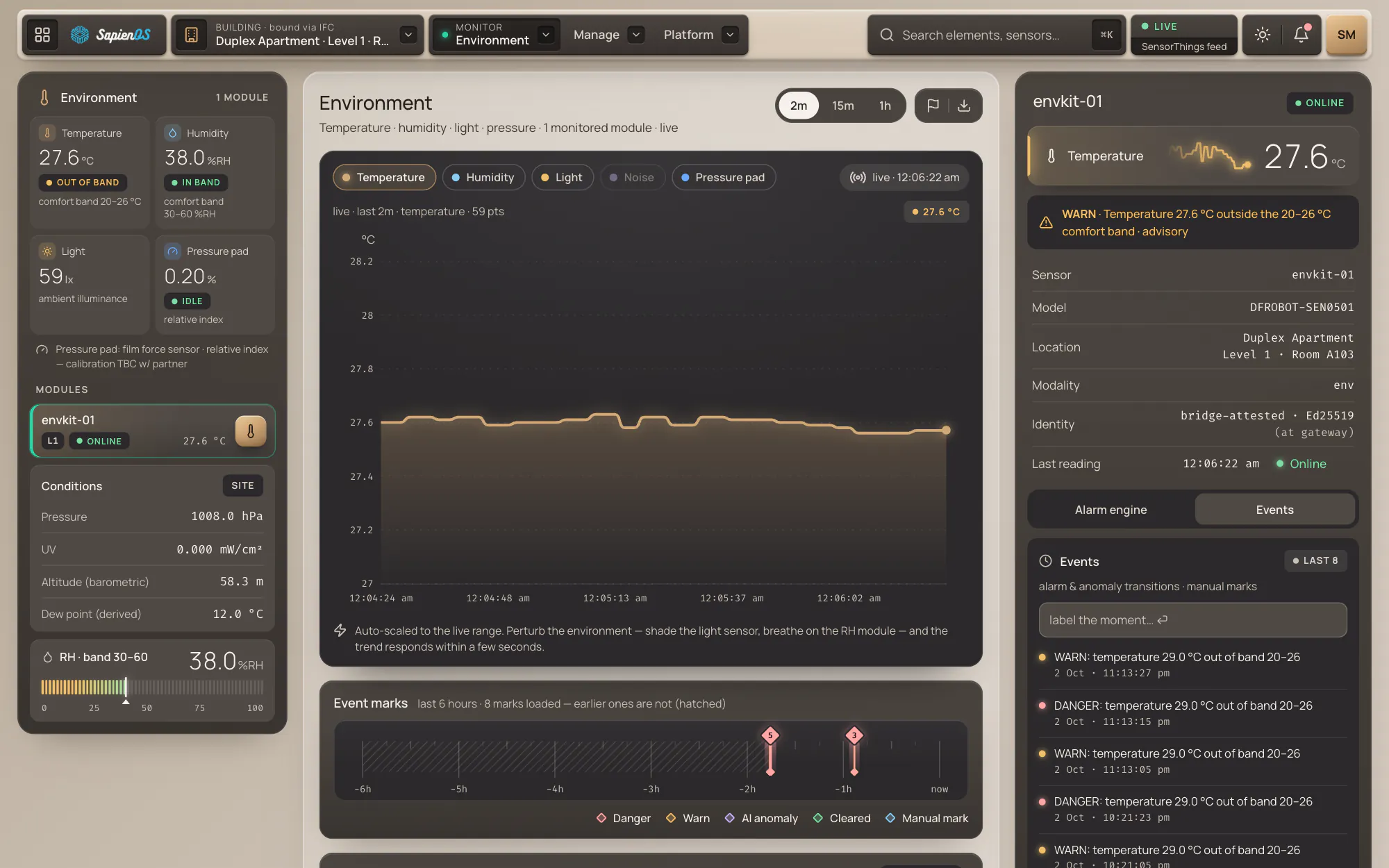Click the ONLINE status badge on envkit-01 panel
Image resolution: width=1389 pixels, height=868 pixels.
click(x=1319, y=103)
